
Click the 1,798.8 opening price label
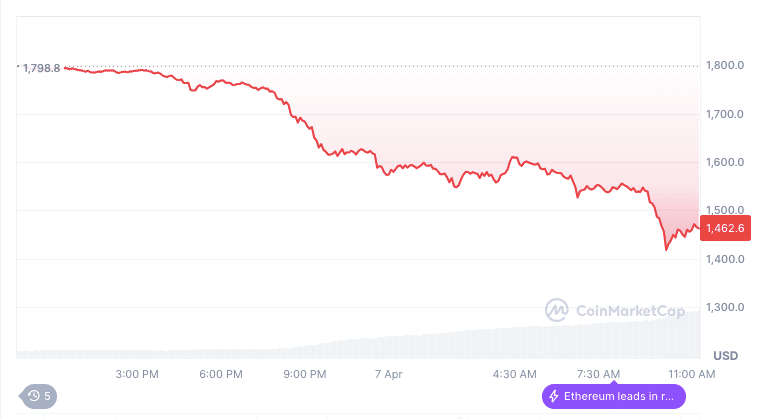[41, 68]
